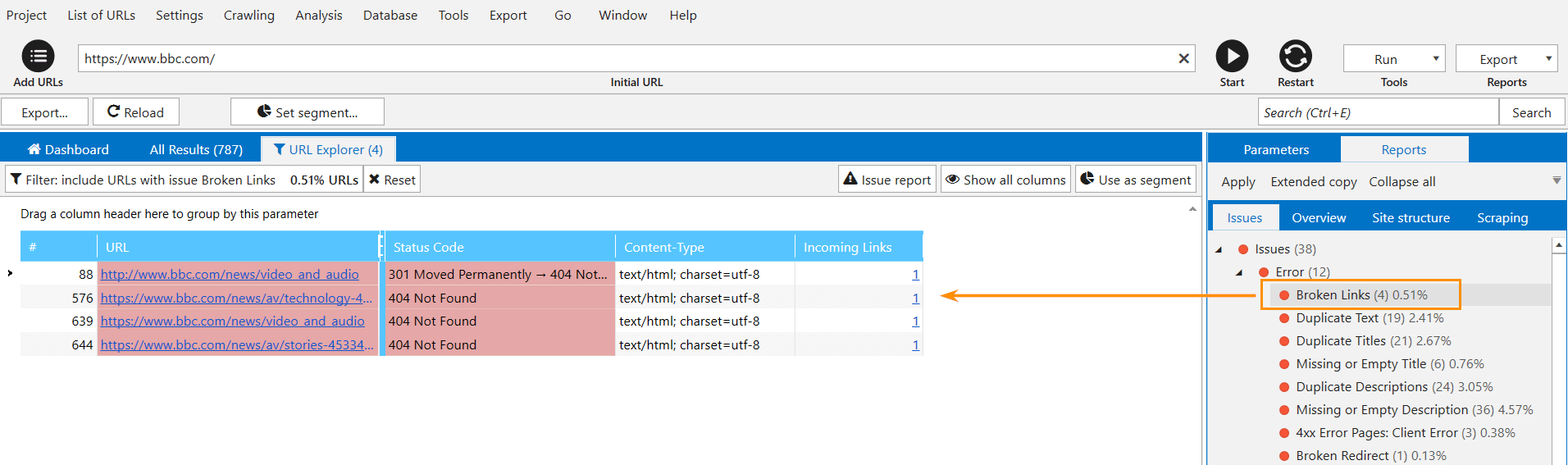Open the Run tools dropdown
1568x465 pixels.
[1394, 59]
